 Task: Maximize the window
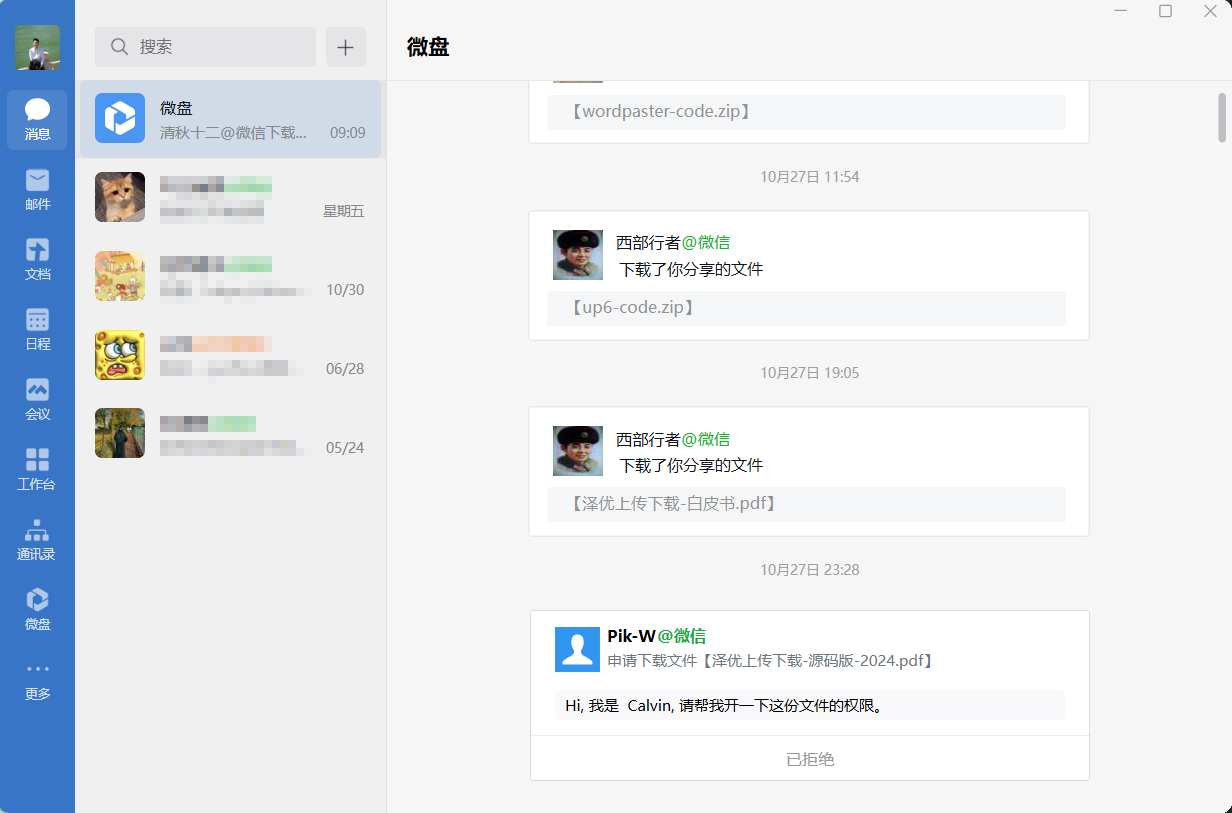coord(1165,11)
